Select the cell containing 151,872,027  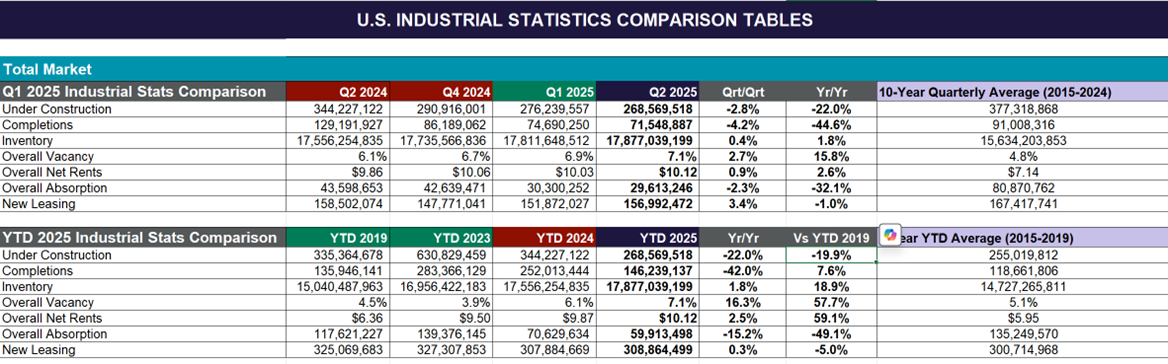click(x=545, y=203)
